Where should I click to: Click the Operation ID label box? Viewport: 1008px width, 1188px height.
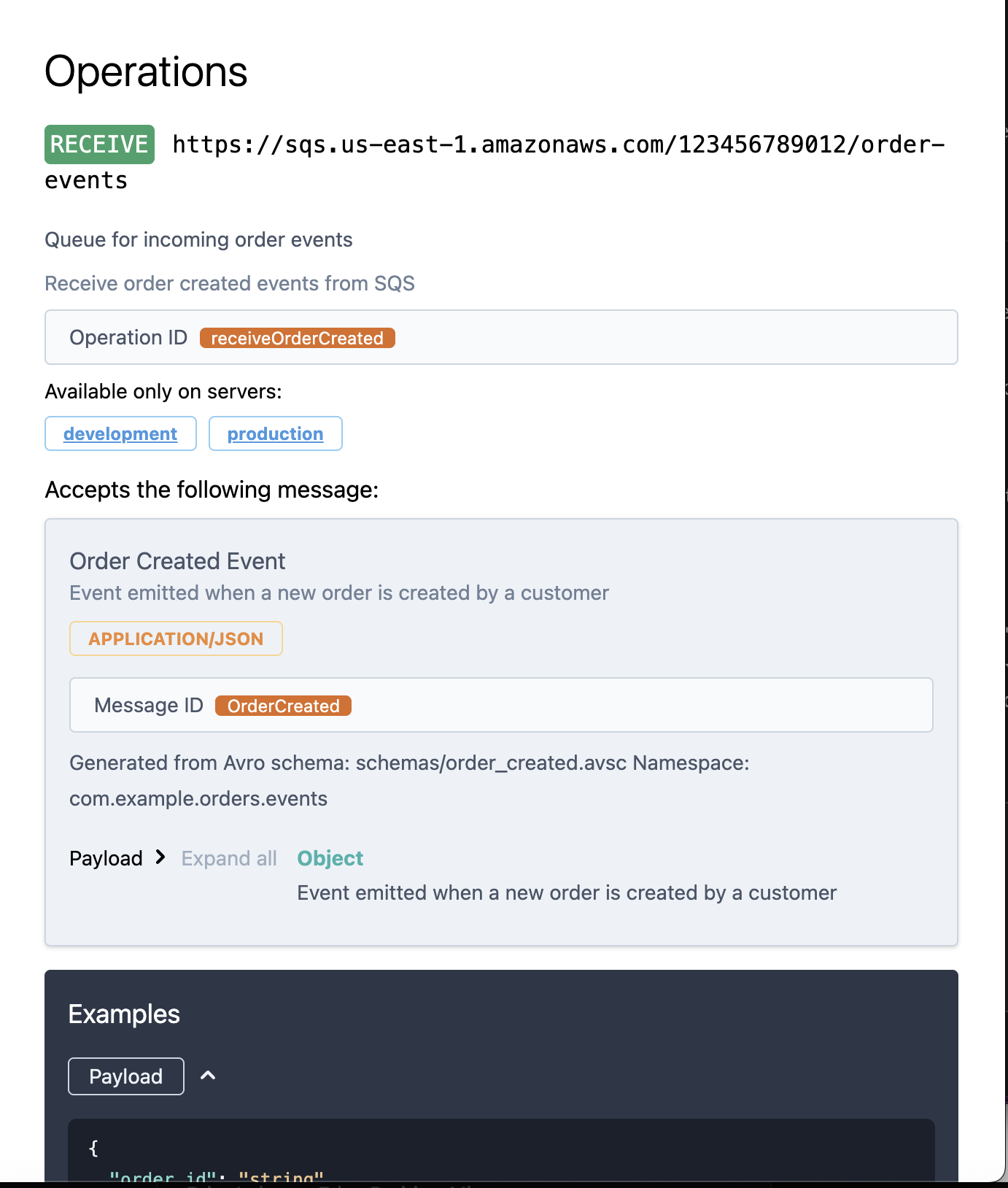(x=128, y=338)
